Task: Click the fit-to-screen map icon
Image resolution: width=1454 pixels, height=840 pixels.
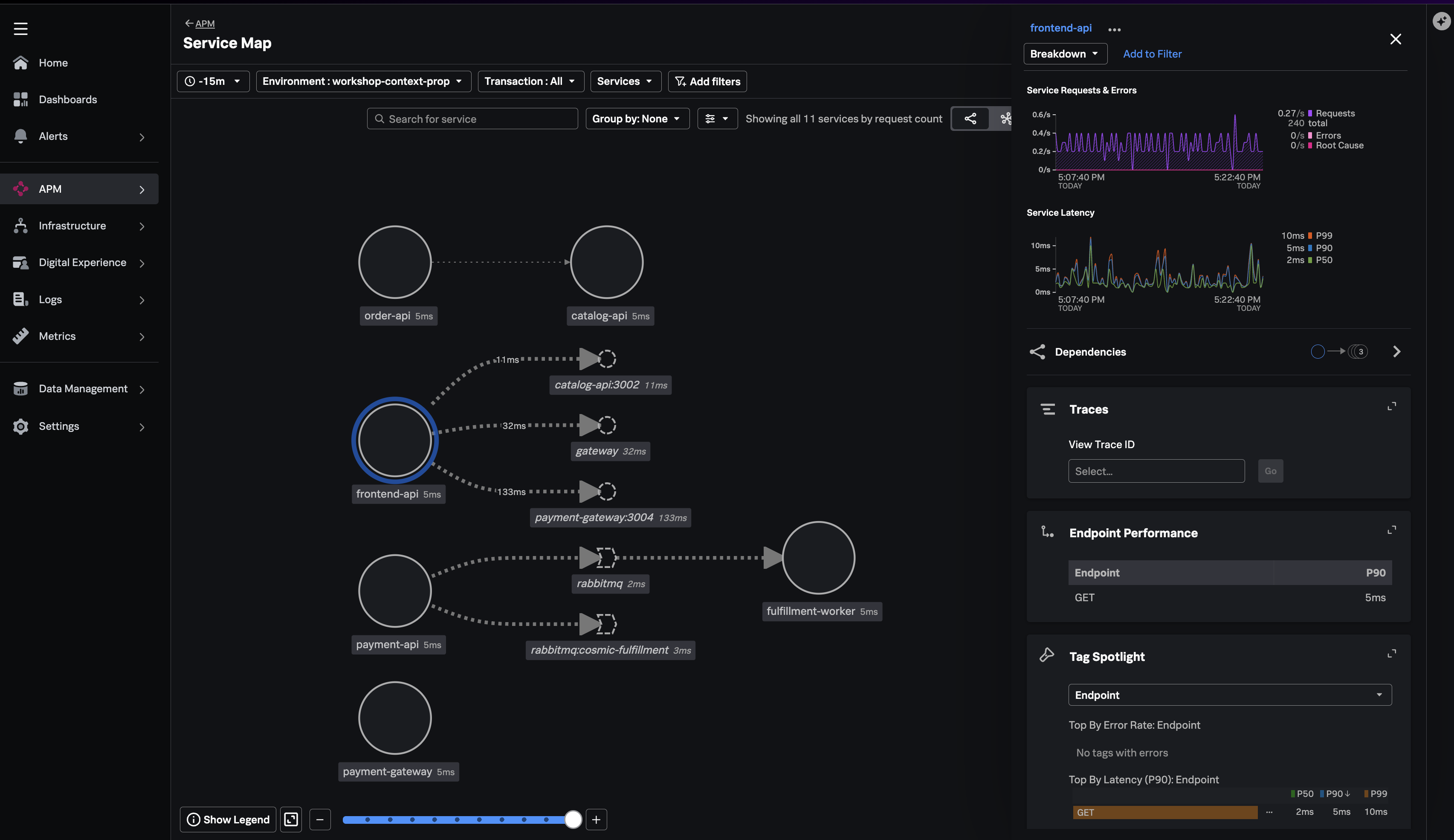Action: [x=291, y=819]
